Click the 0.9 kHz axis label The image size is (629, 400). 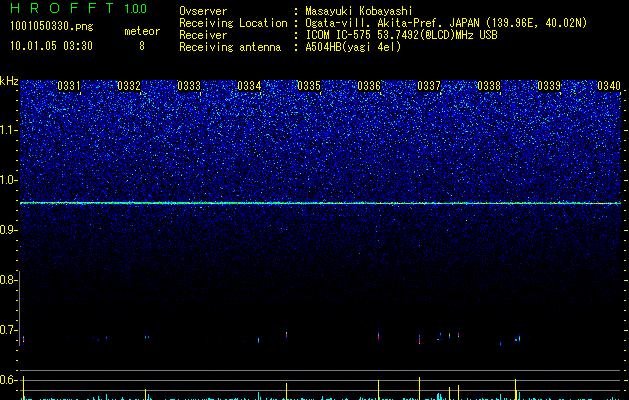pyautogui.click(x=8, y=230)
